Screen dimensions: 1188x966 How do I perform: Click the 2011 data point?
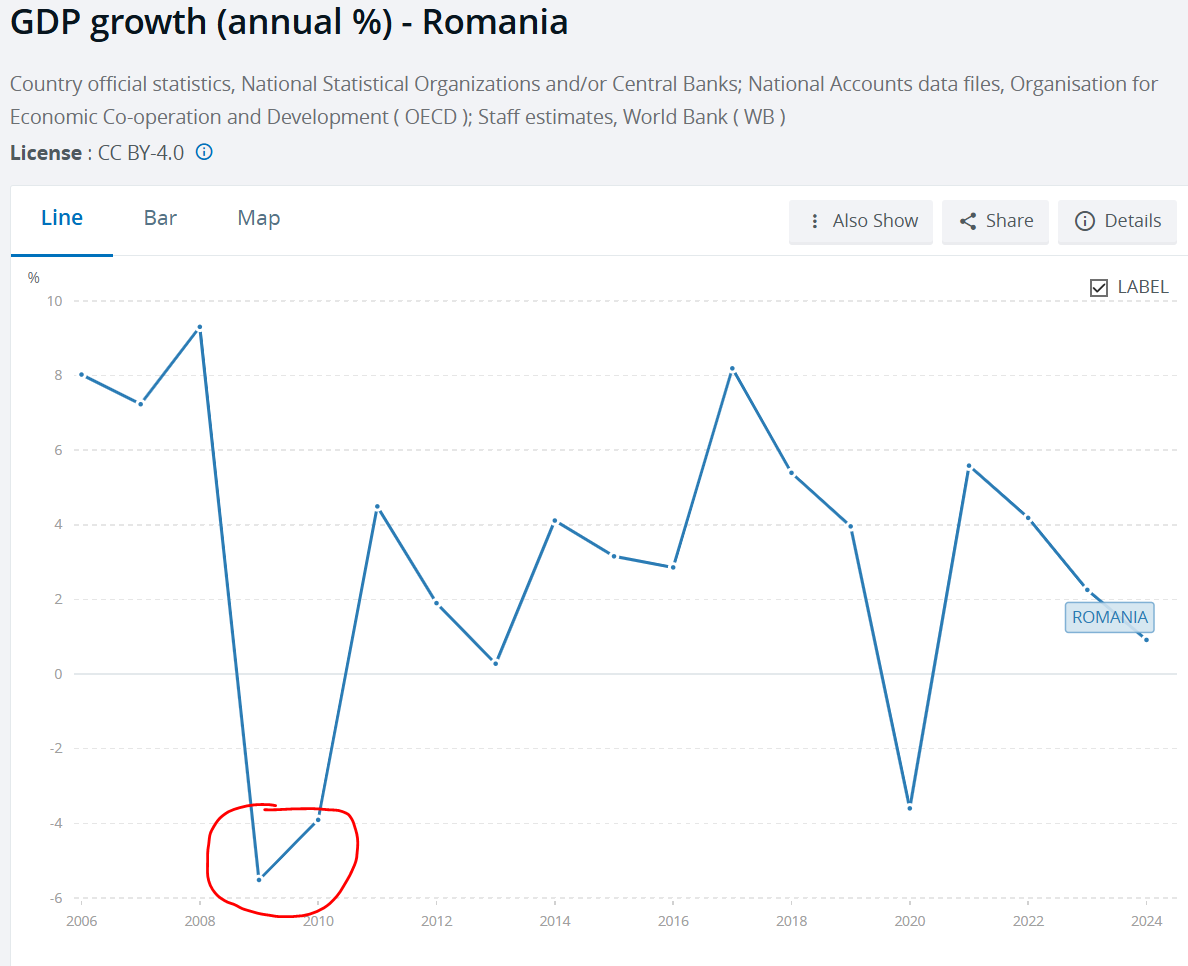[377, 506]
